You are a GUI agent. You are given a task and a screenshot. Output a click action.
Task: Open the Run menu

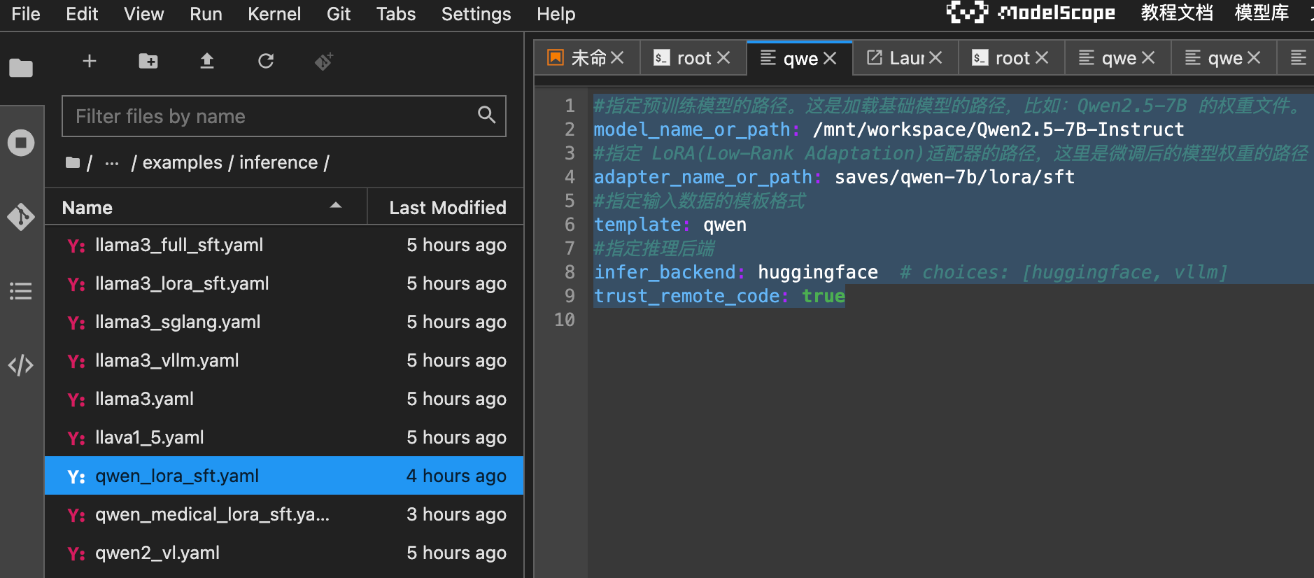(x=205, y=14)
